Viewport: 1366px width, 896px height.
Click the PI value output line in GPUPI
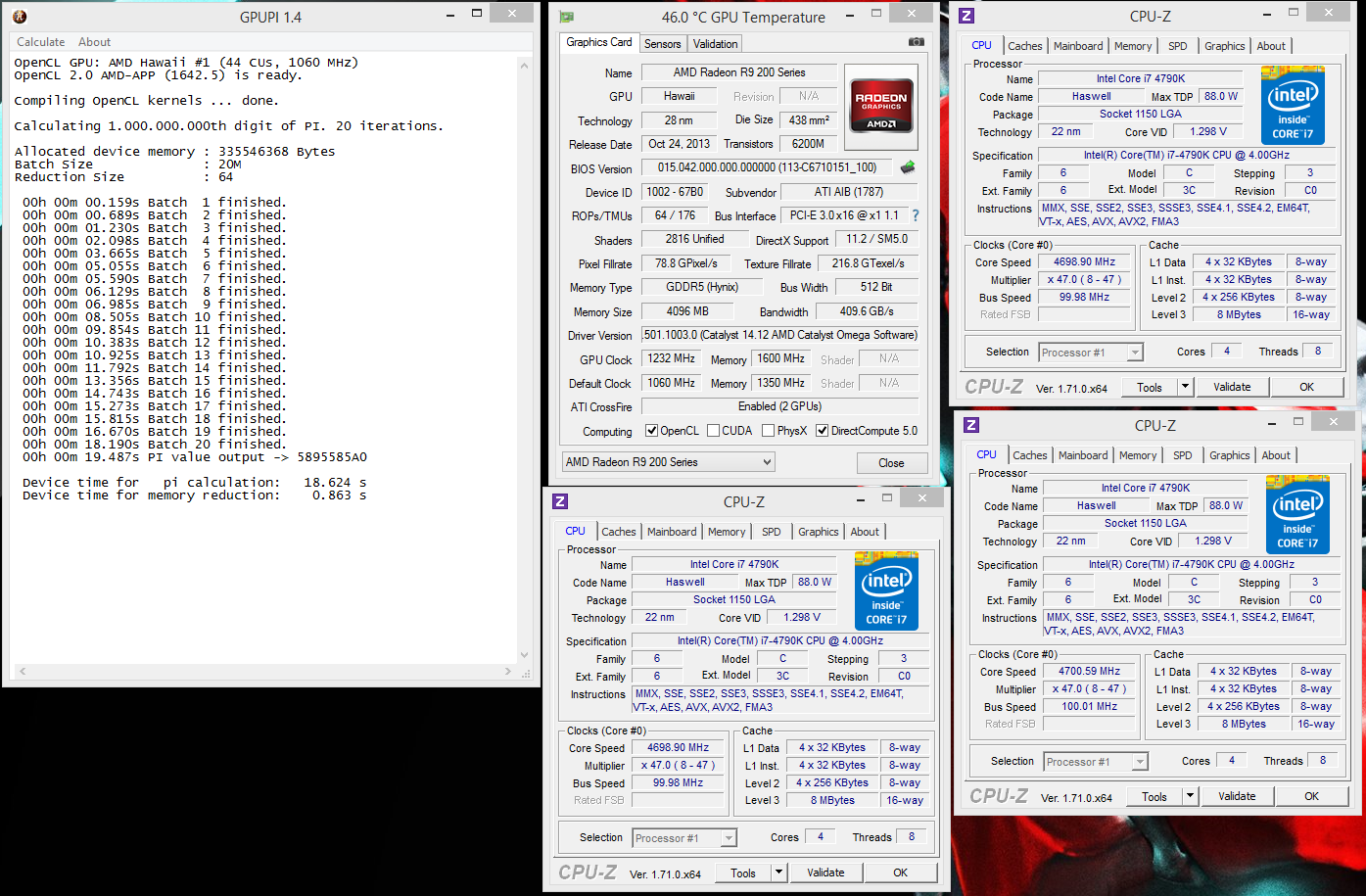195,457
